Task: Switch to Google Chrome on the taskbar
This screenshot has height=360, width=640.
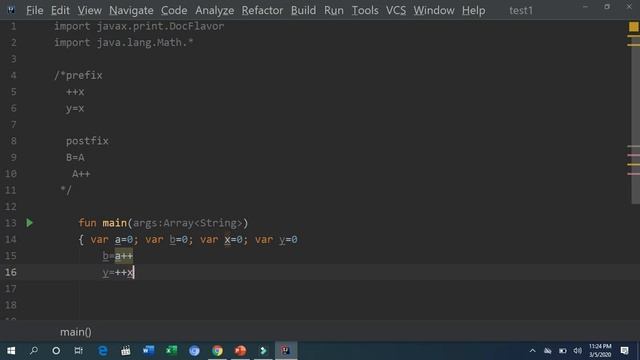Action: tap(218, 351)
